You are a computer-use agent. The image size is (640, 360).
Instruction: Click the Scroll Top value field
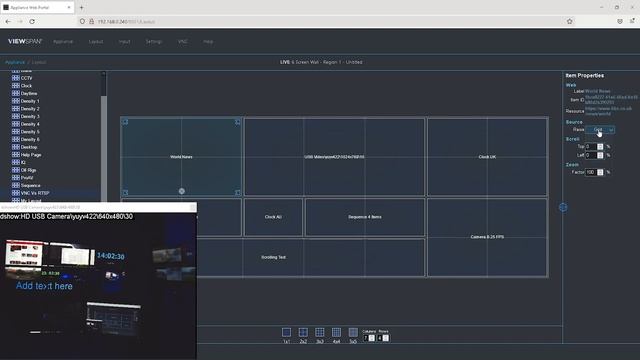pyautogui.click(x=591, y=147)
